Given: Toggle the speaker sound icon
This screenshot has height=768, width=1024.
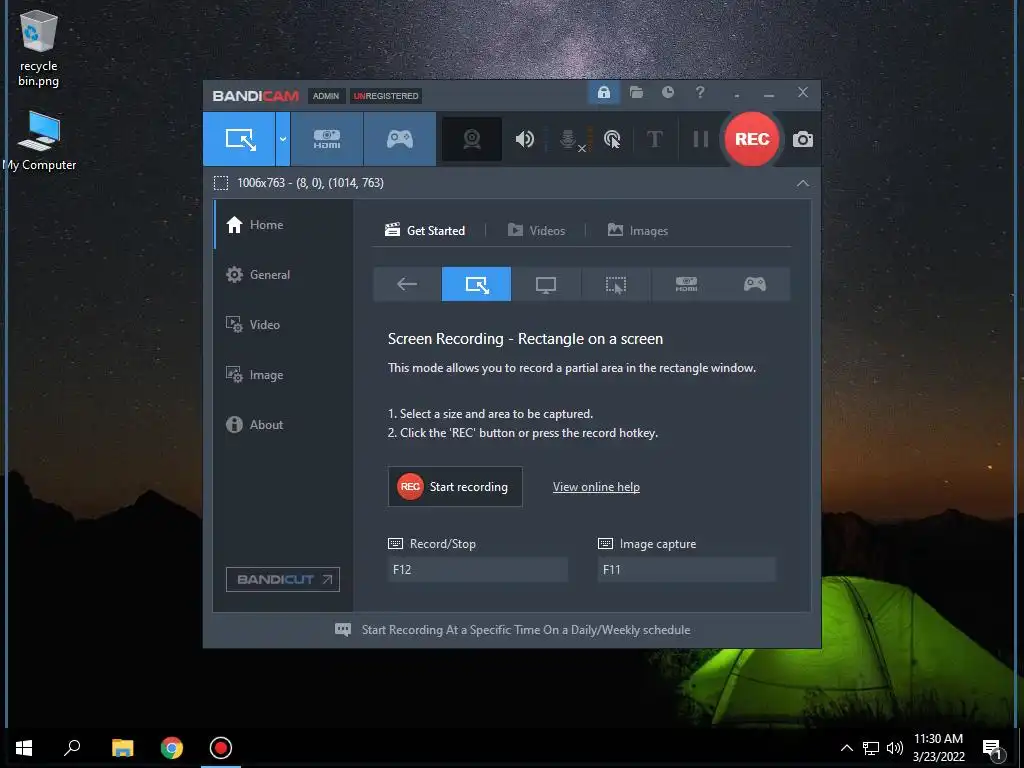Looking at the screenshot, I should coord(525,139).
